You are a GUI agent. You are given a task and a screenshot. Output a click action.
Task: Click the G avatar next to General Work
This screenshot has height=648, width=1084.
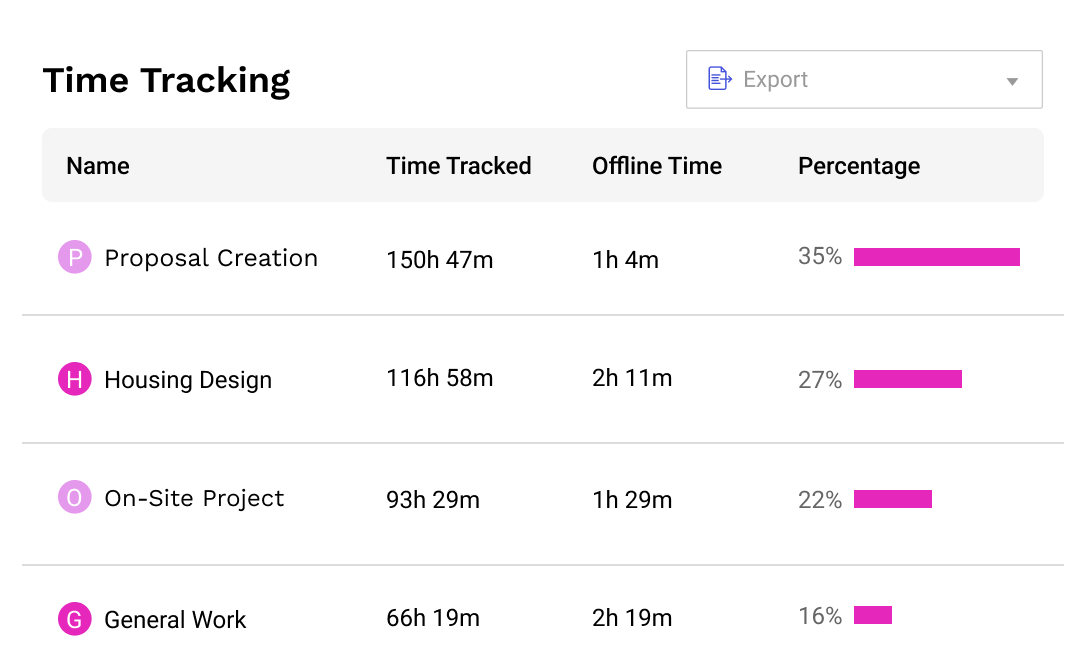[x=74, y=619]
